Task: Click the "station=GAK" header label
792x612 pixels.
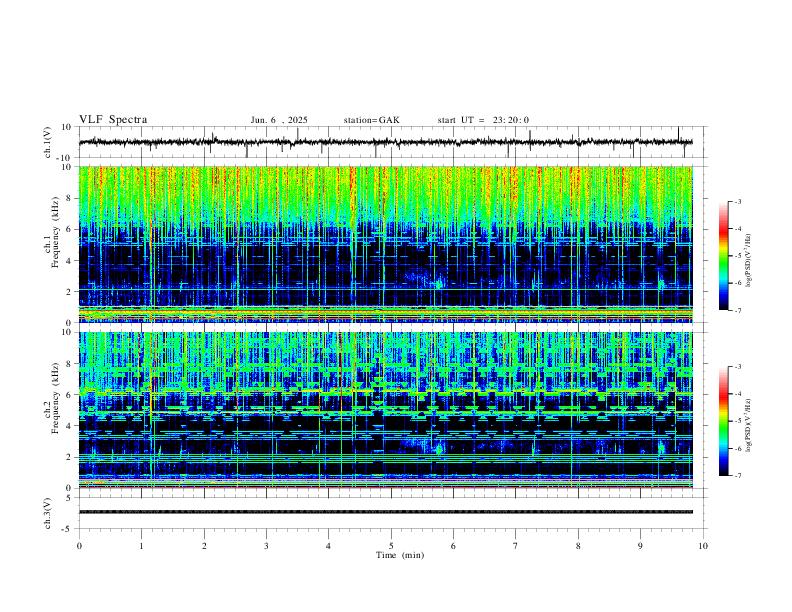Action: tap(371, 120)
